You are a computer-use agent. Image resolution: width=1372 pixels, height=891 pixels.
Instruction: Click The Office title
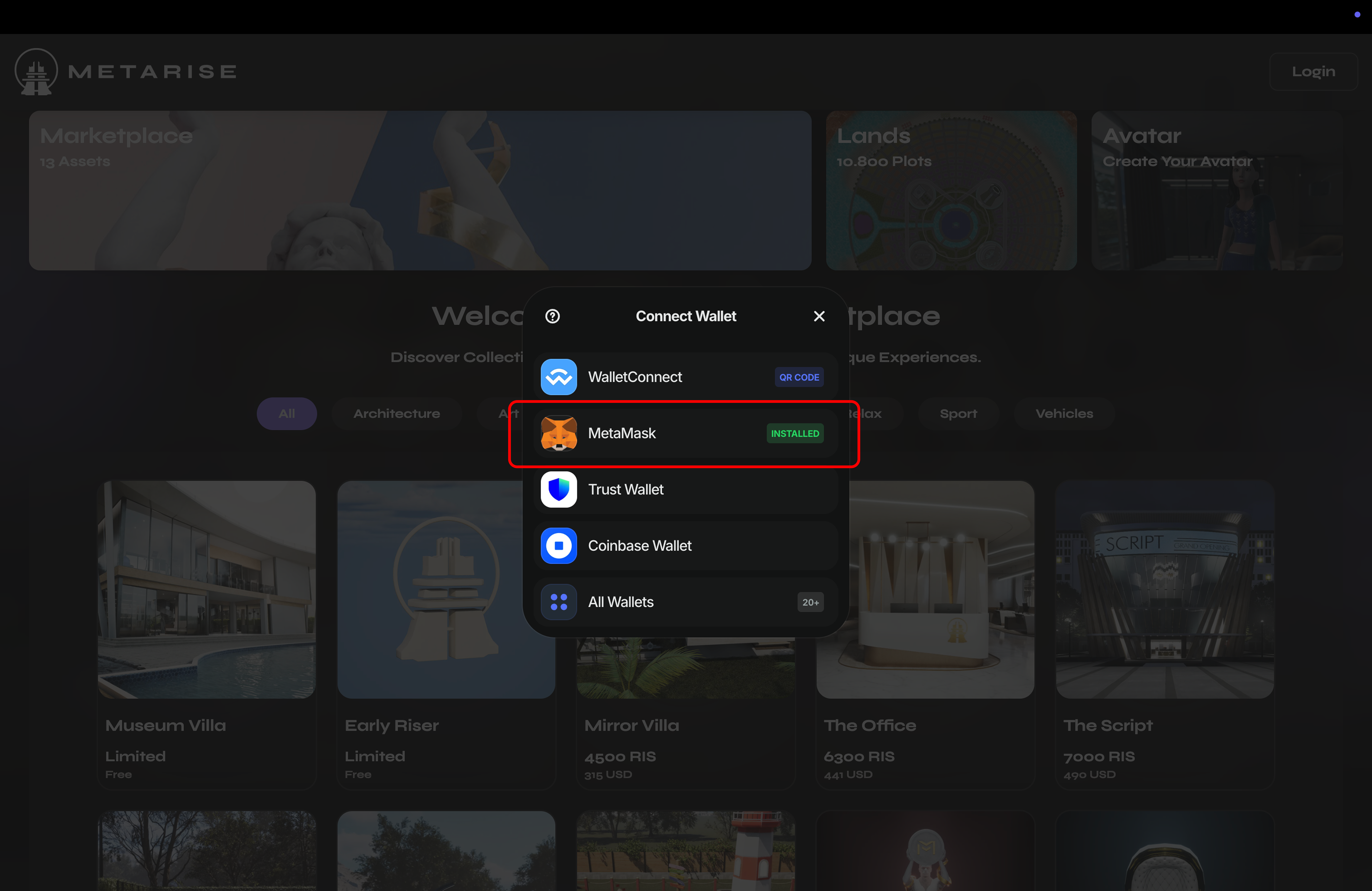click(870, 726)
